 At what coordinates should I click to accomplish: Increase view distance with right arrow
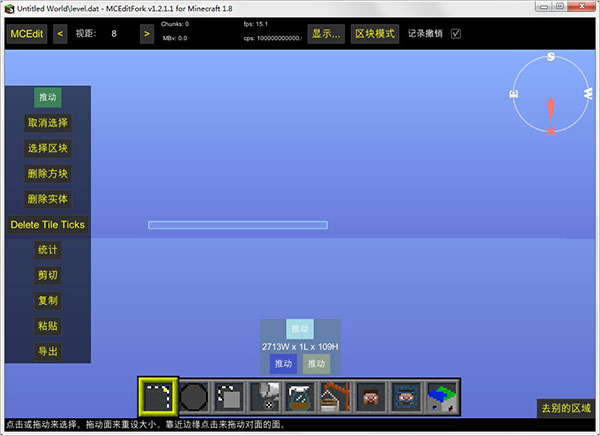click(x=147, y=34)
